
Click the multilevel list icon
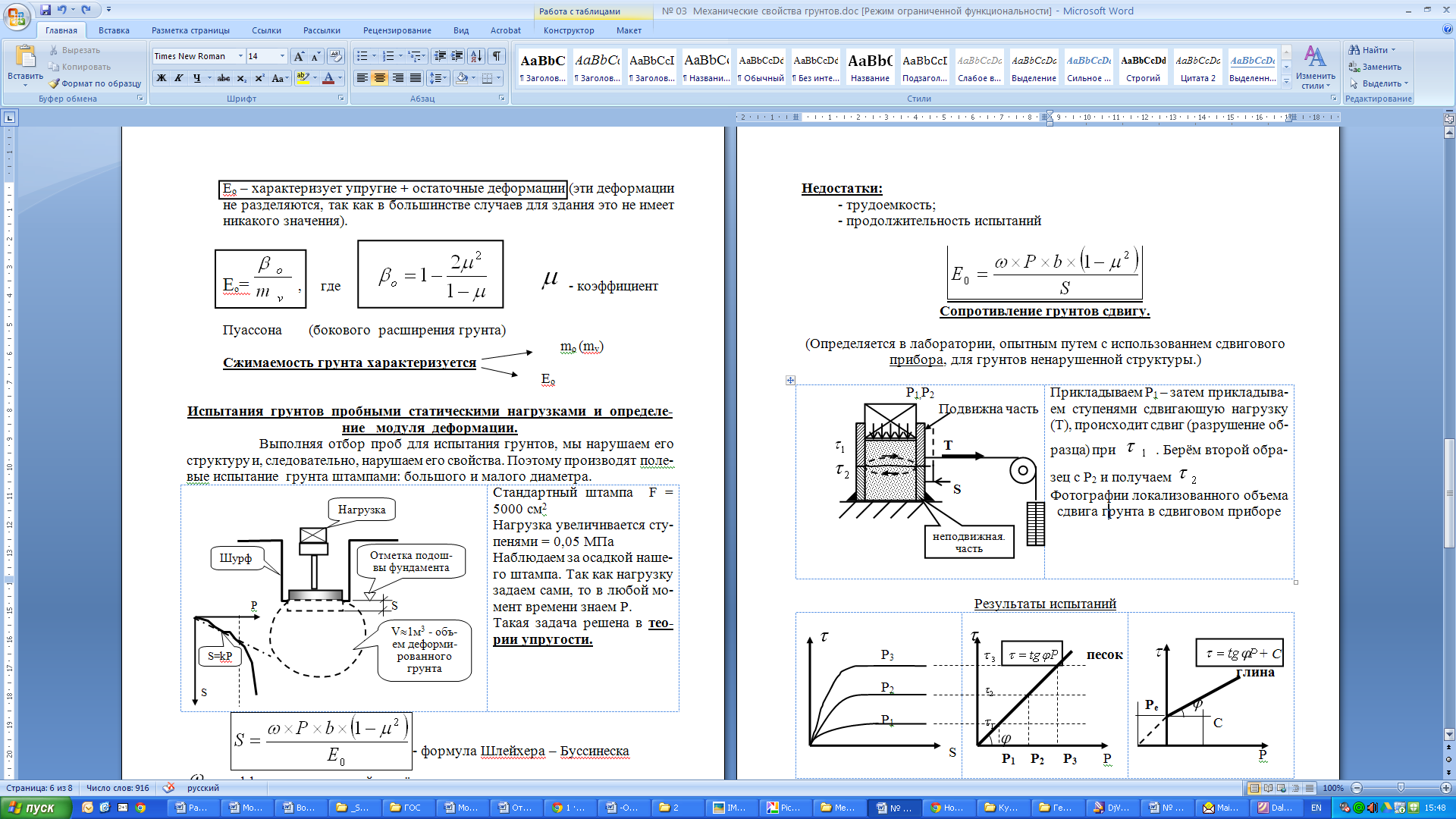coord(414,56)
